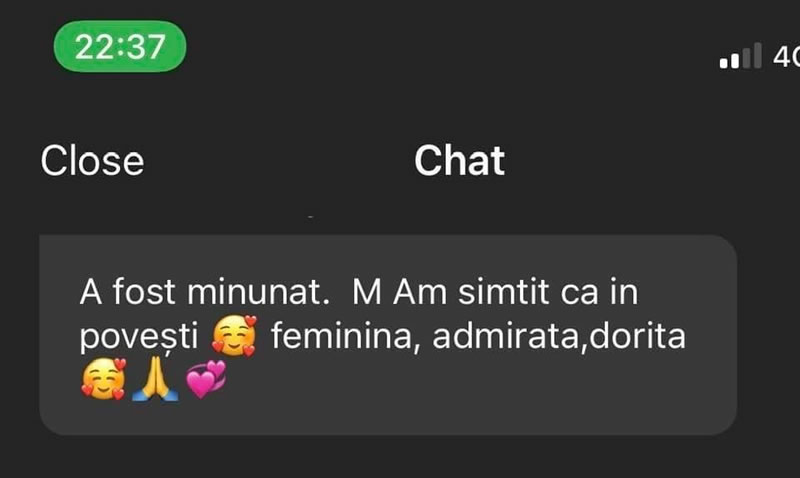Click the smiling hearts emoji after povești
800x478 pixels.
234,335
